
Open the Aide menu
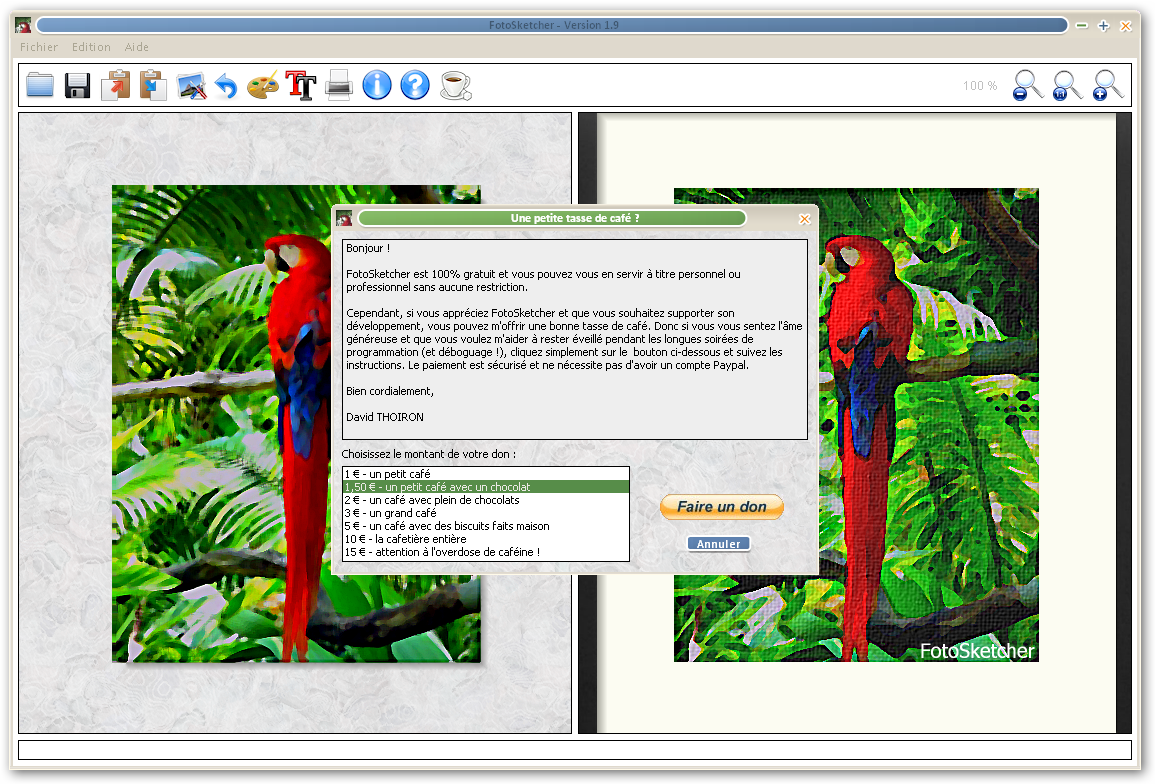[x=137, y=47]
